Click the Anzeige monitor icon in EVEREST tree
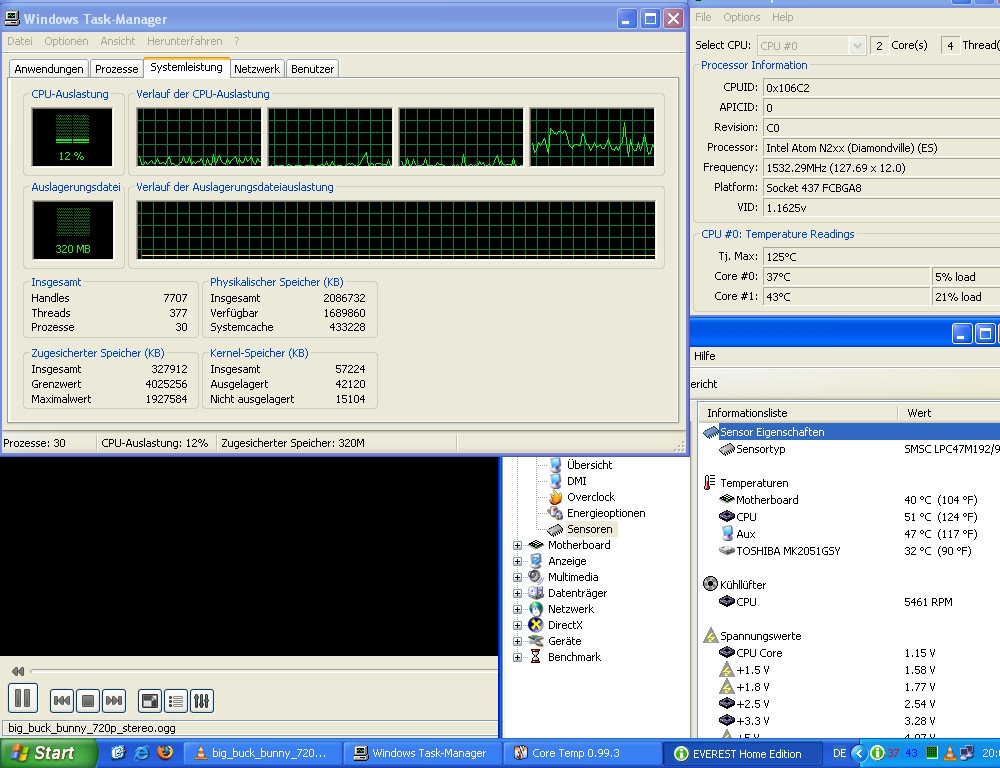 (536, 561)
